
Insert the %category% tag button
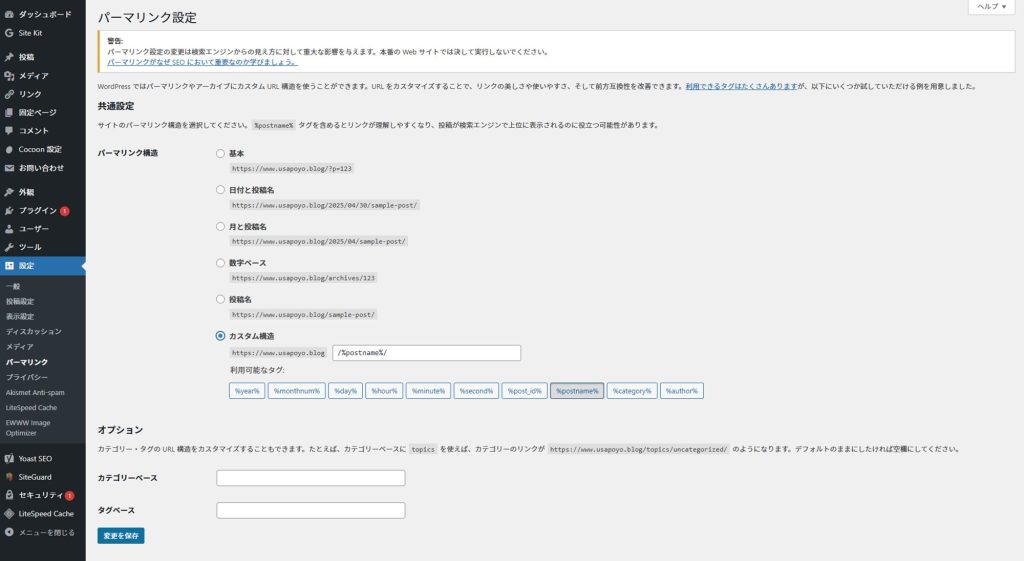(631, 391)
